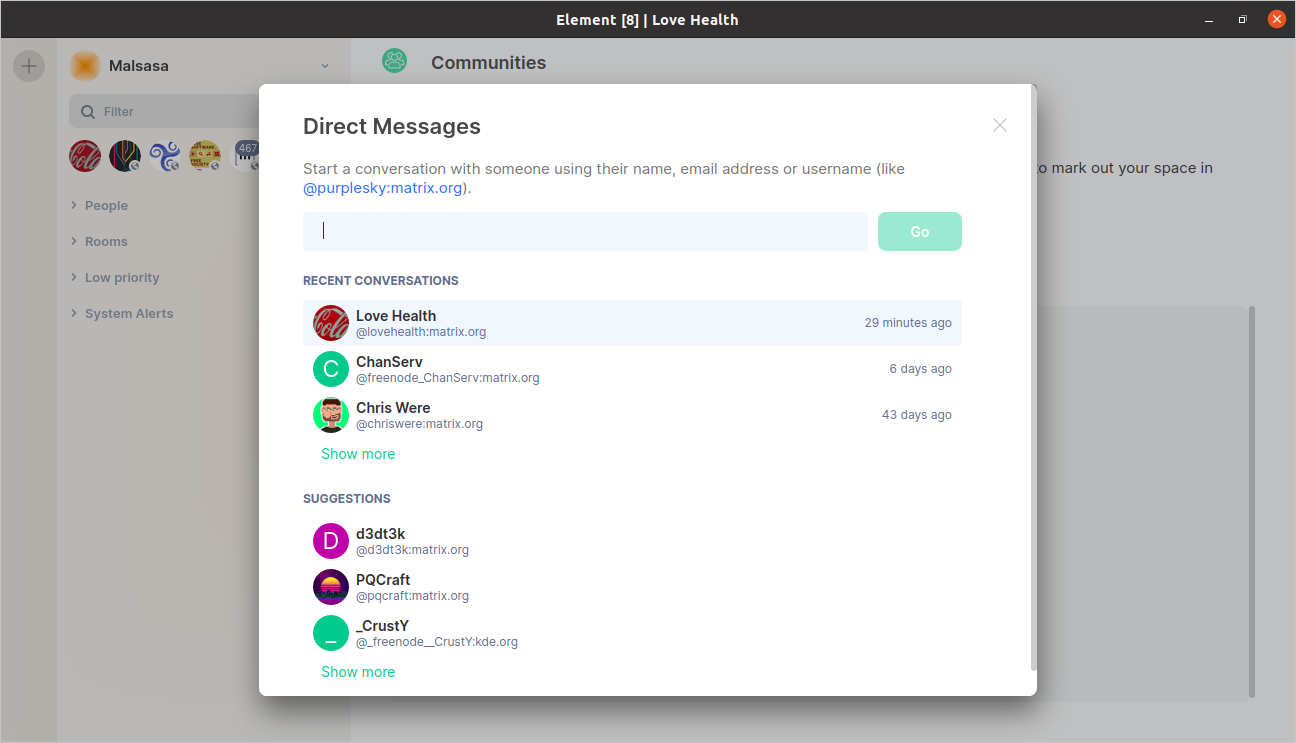The width and height of the screenshot is (1296, 743).
Task: Click the @chriswere:matrix.org address
Action: [419, 424]
